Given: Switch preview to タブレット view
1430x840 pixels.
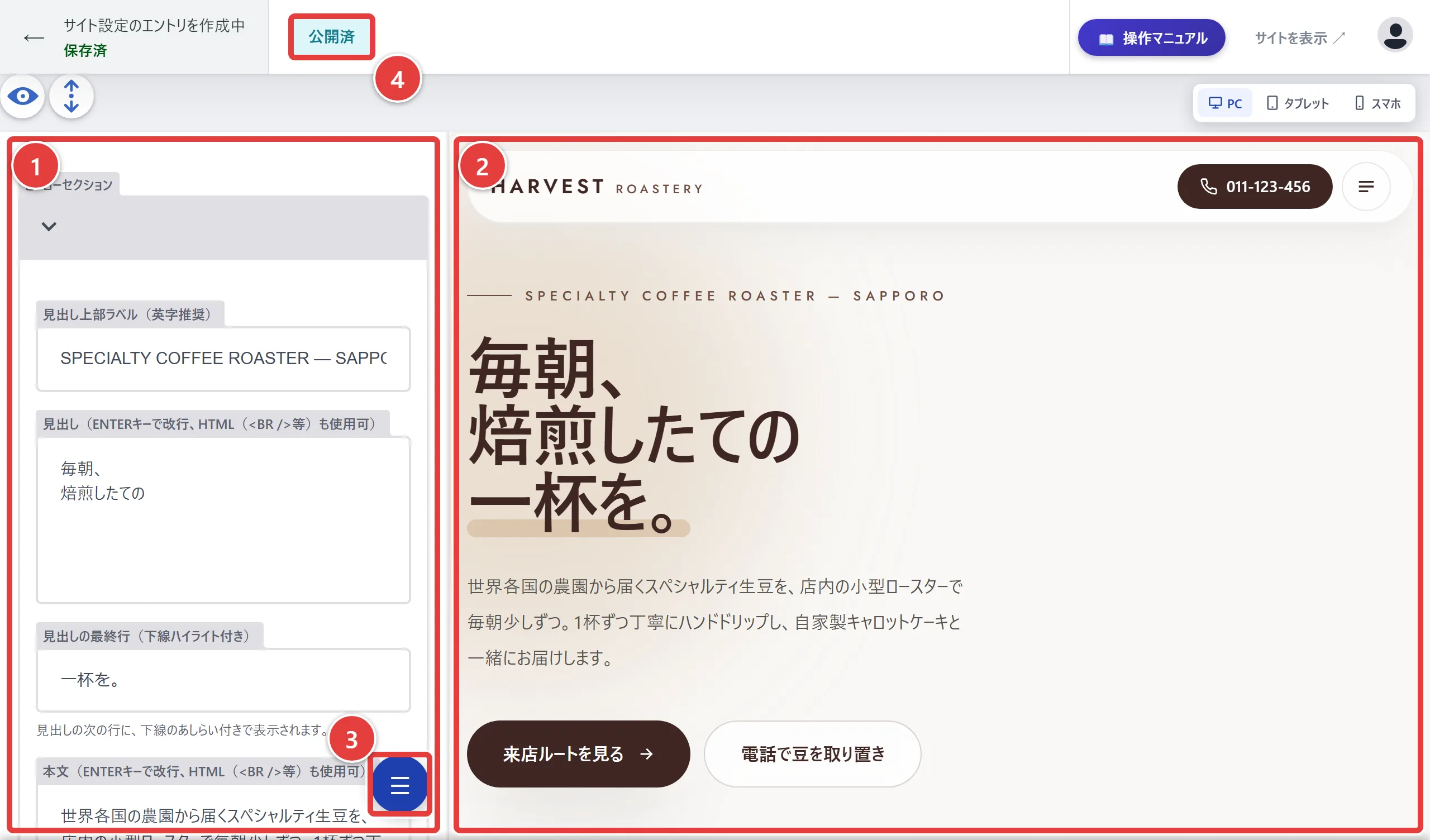Looking at the screenshot, I should (1298, 103).
